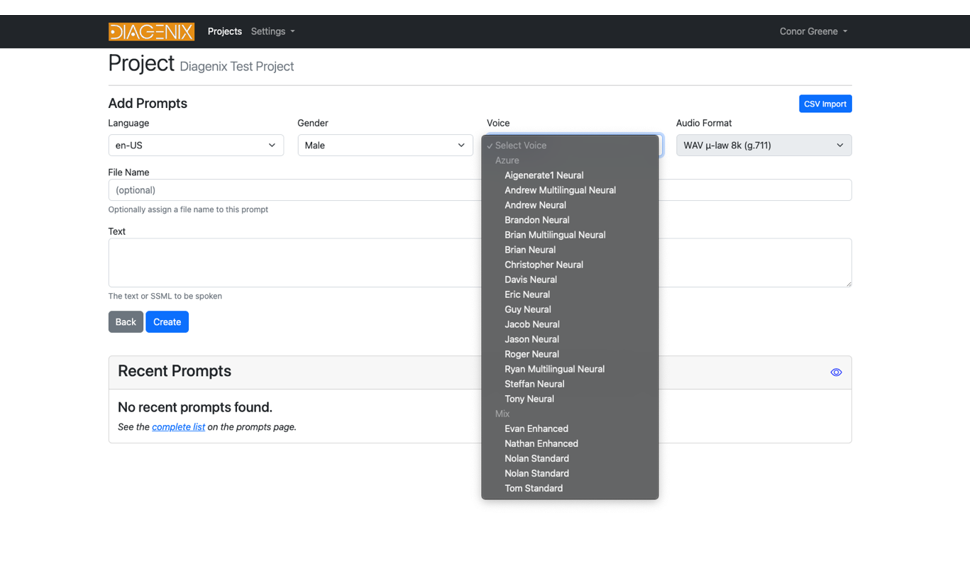
Task: Select Brian Neural voice
Action: 570,249
